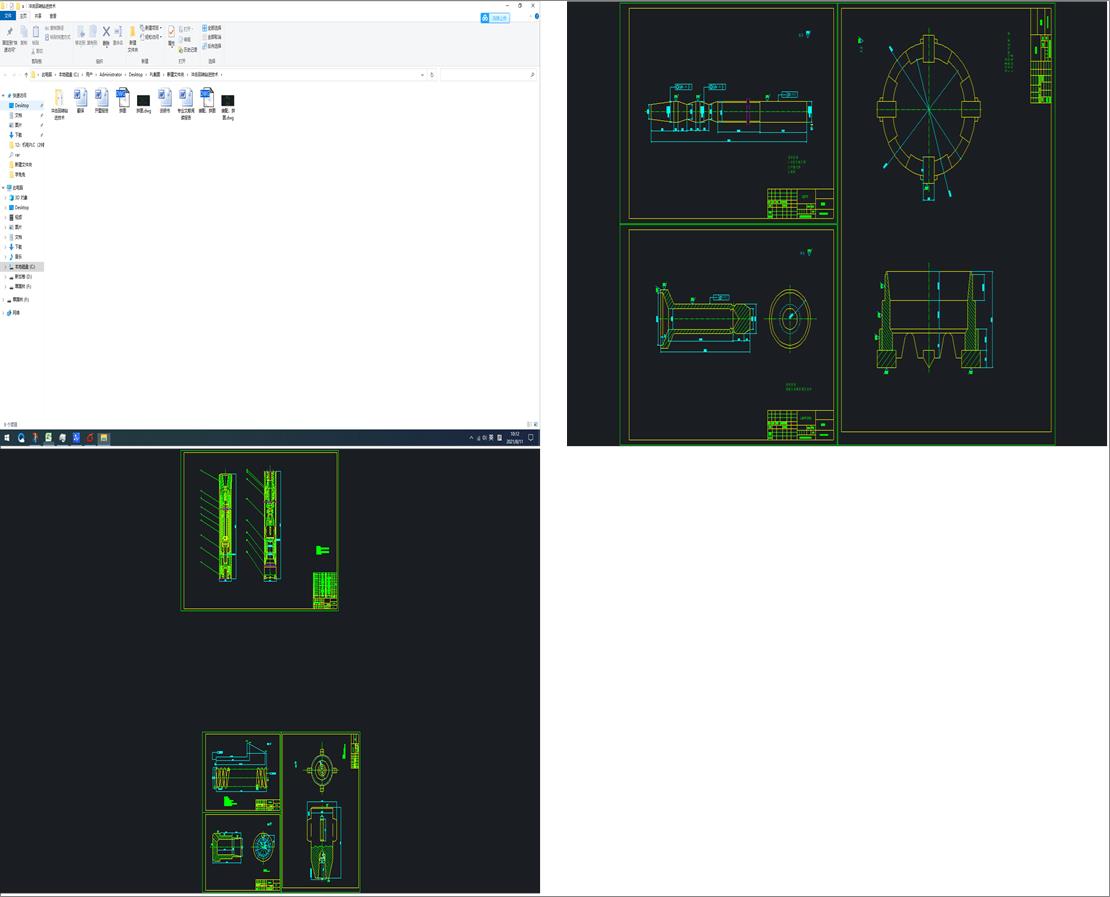Open the blue File tab
1110x897 pixels.
[x=8, y=16]
